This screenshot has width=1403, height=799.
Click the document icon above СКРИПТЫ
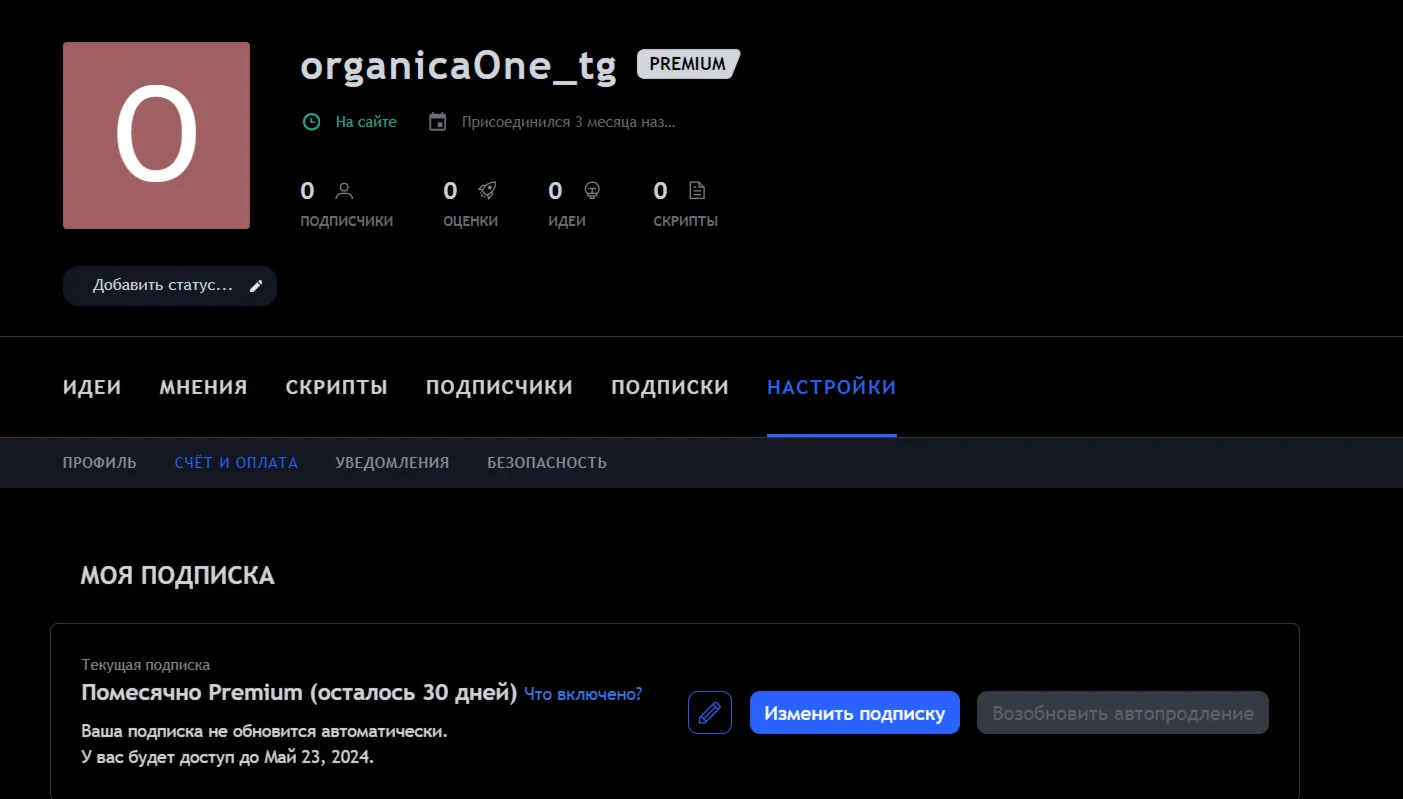coord(697,190)
